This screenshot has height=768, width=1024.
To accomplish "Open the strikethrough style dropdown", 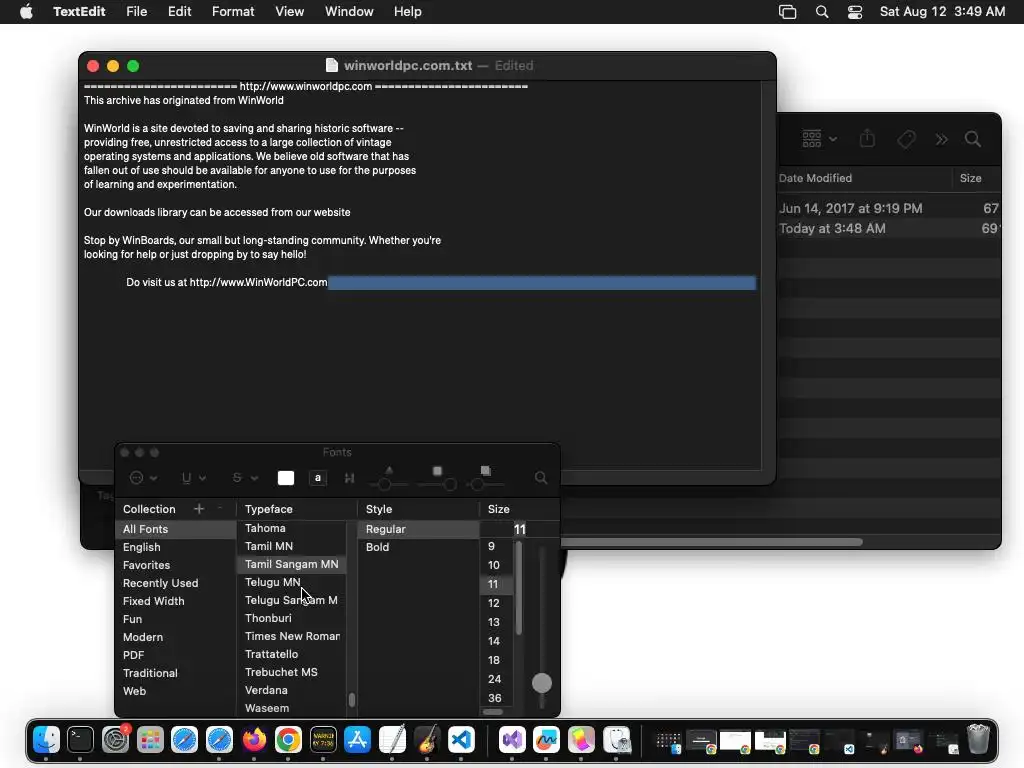I will click(x=245, y=478).
